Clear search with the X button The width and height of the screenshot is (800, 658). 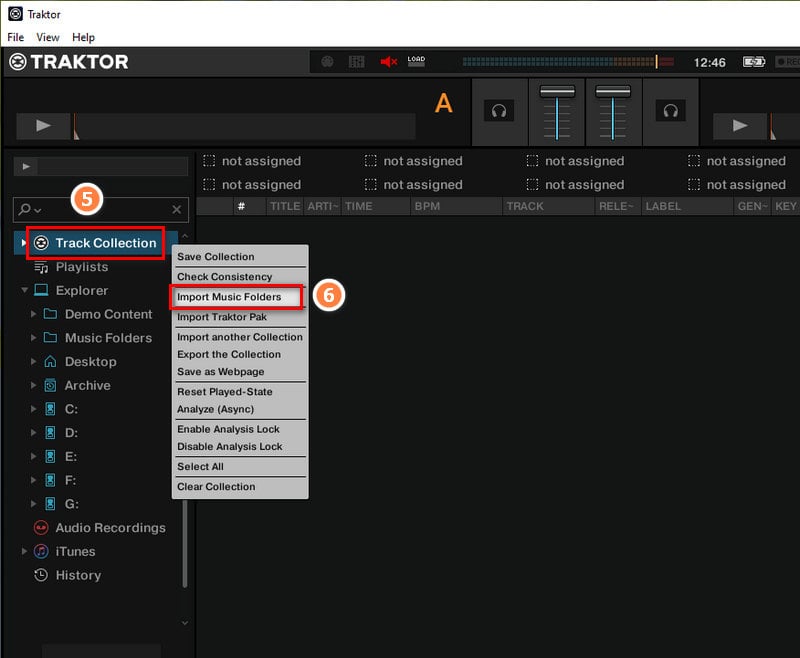tap(177, 210)
